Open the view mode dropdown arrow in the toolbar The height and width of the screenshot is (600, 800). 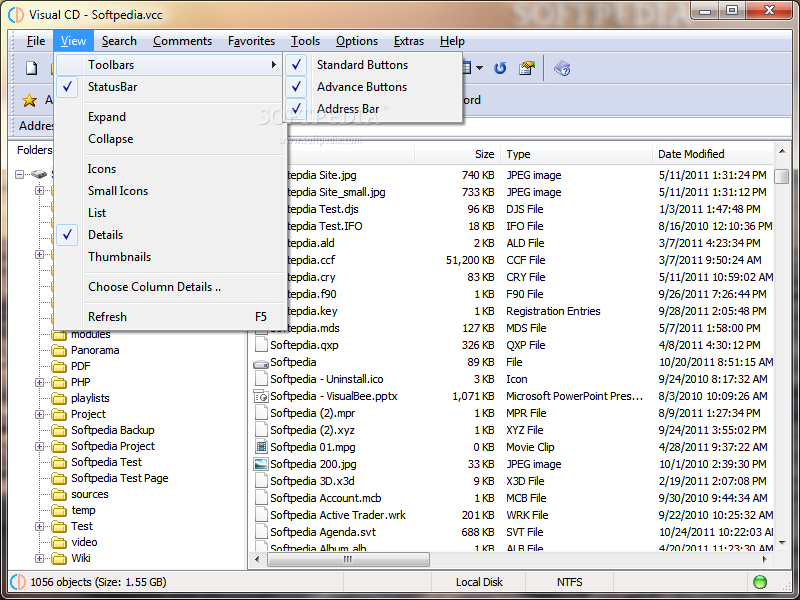click(479, 68)
